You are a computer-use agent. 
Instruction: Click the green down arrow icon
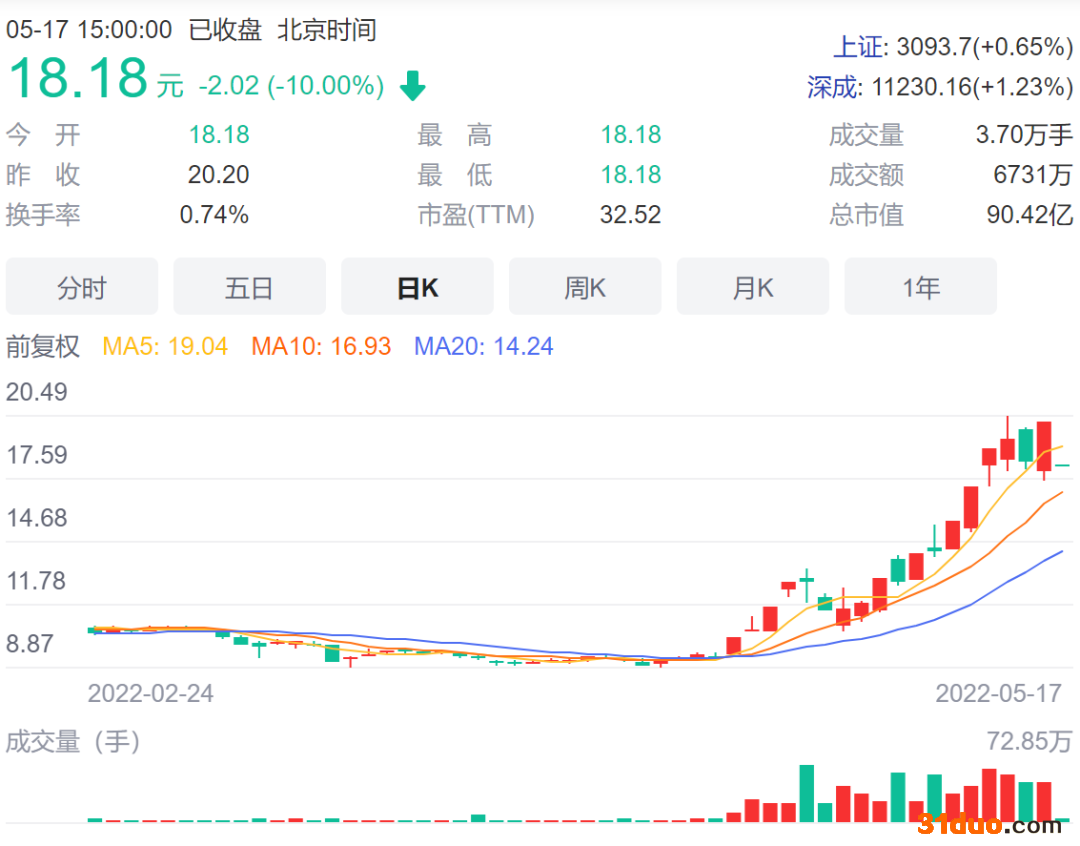tap(412, 87)
